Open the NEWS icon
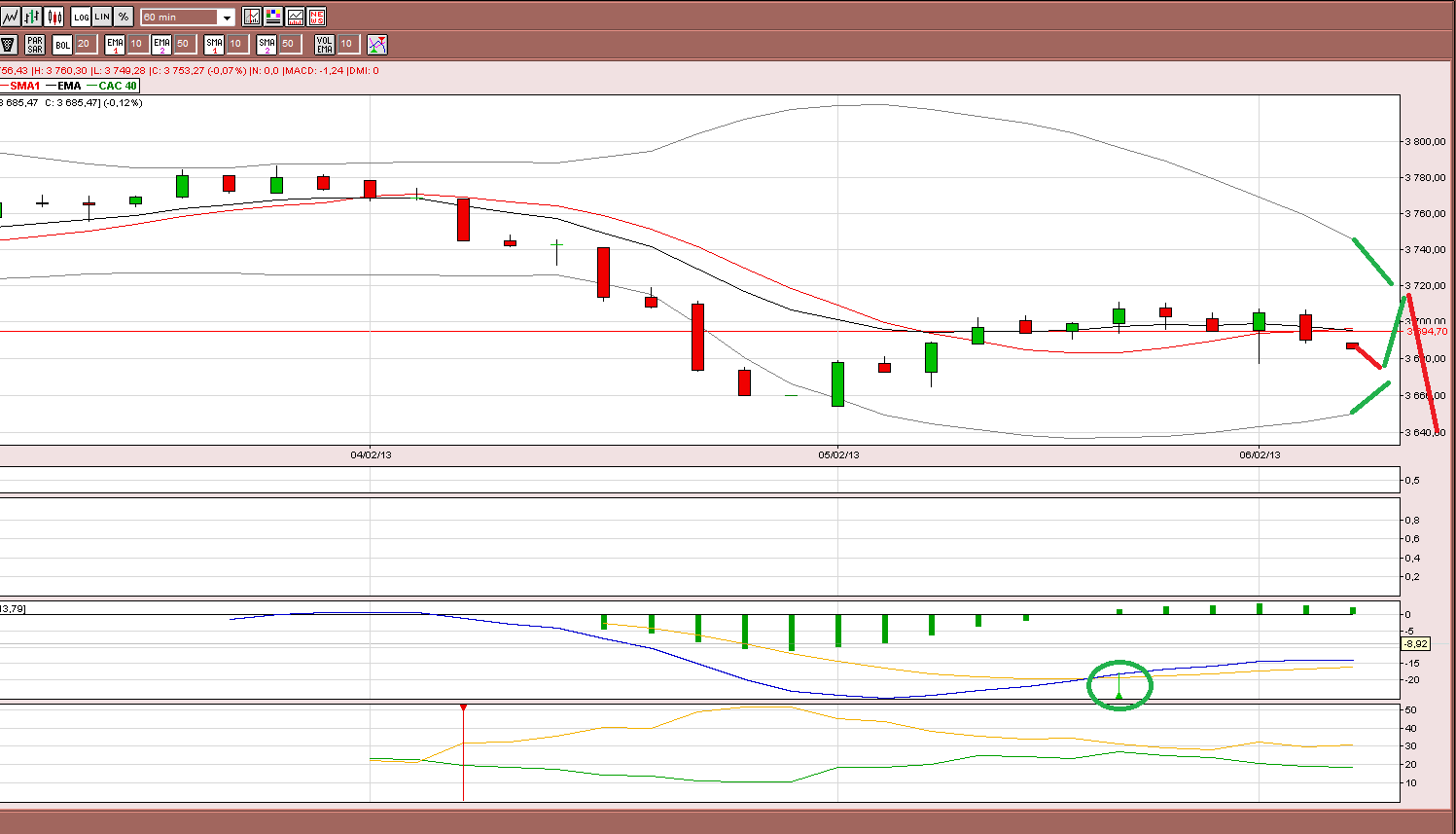This screenshot has width=1456, height=834. coord(317,17)
